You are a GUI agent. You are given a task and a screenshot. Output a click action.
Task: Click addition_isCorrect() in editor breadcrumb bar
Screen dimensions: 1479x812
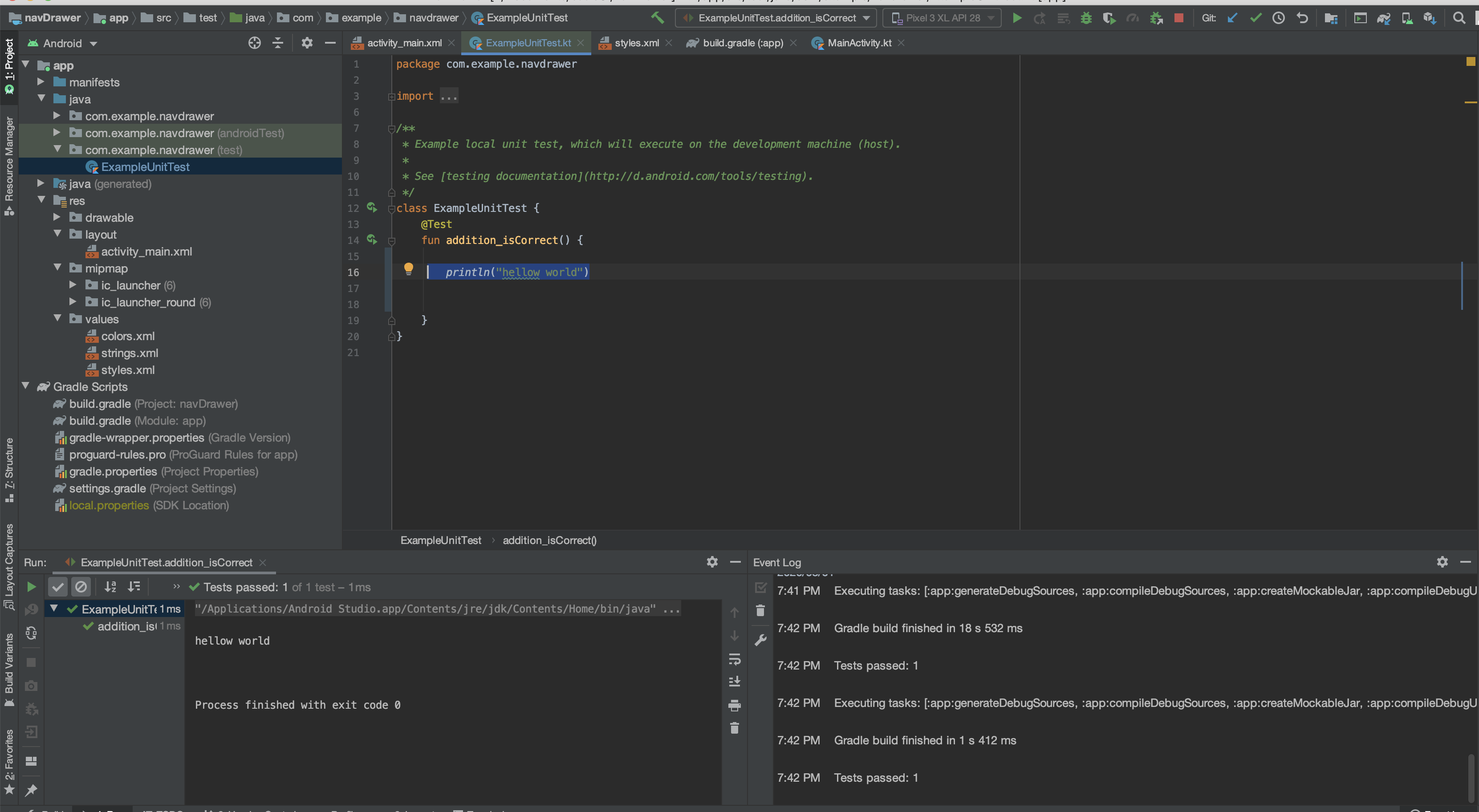point(549,540)
